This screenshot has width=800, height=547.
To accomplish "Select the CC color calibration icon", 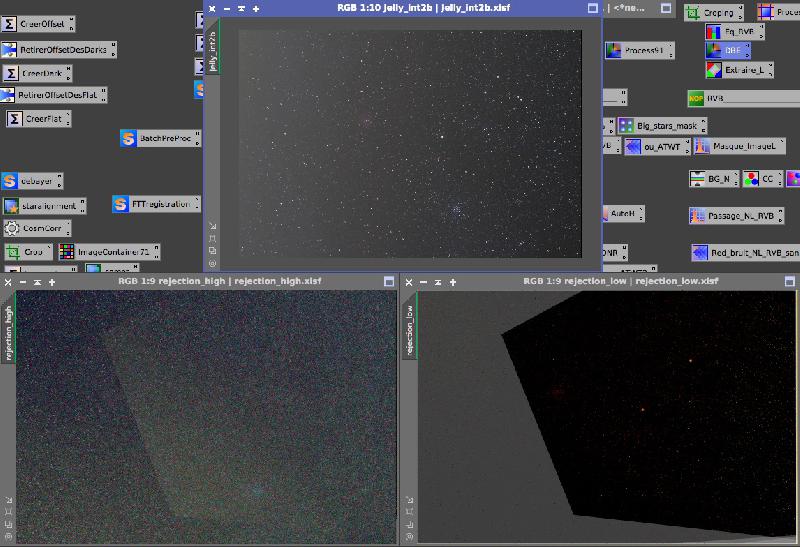I will click(762, 179).
